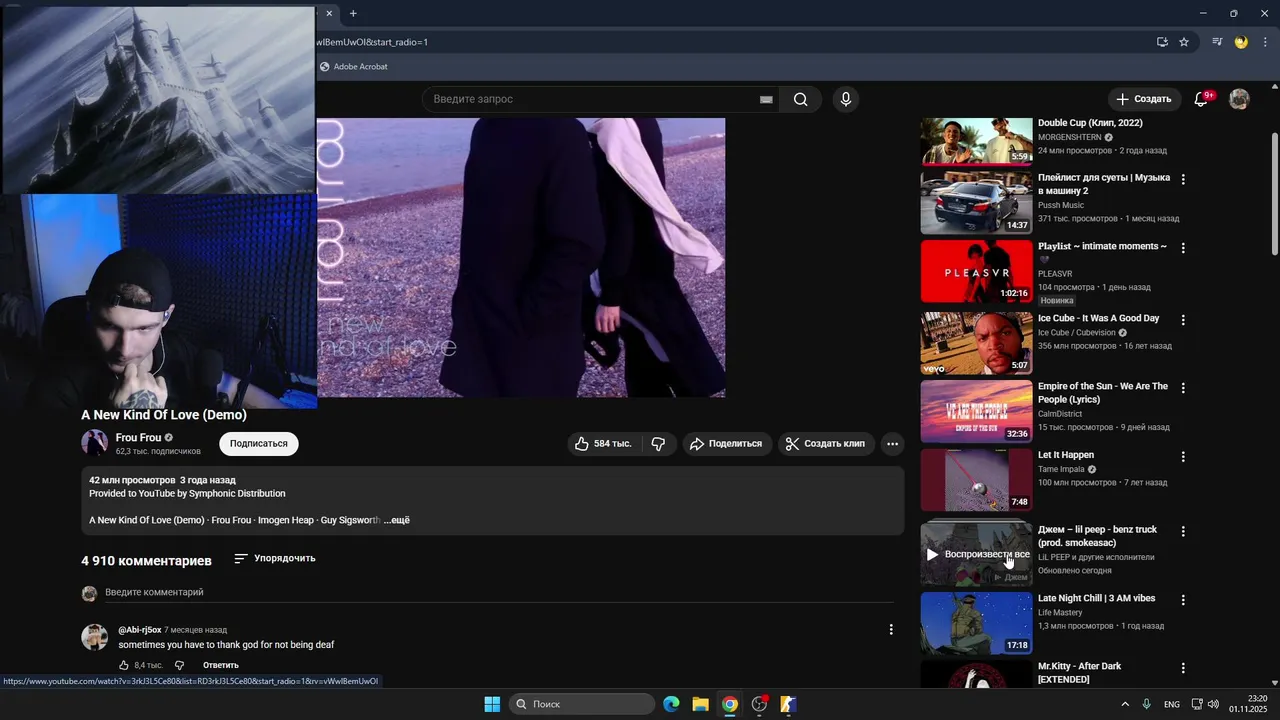Close the current browser tab
The image size is (1280, 720).
pyautogui.click(x=329, y=13)
